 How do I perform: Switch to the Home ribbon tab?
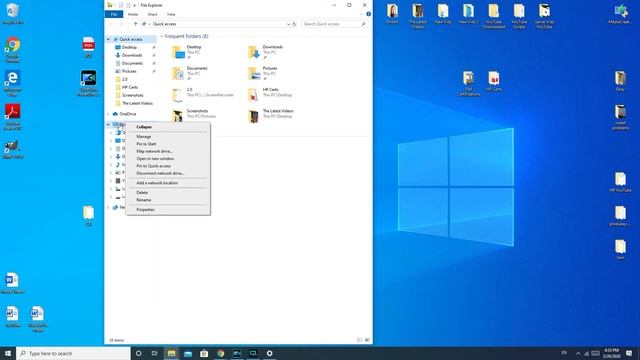pos(133,14)
